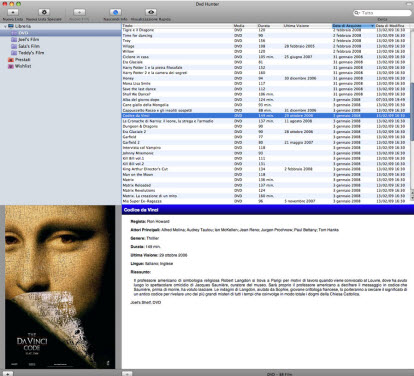The width and height of the screenshot is (414, 376).
Task: Sort by the Ultima Visione column header
Action: [x=307, y=26]
